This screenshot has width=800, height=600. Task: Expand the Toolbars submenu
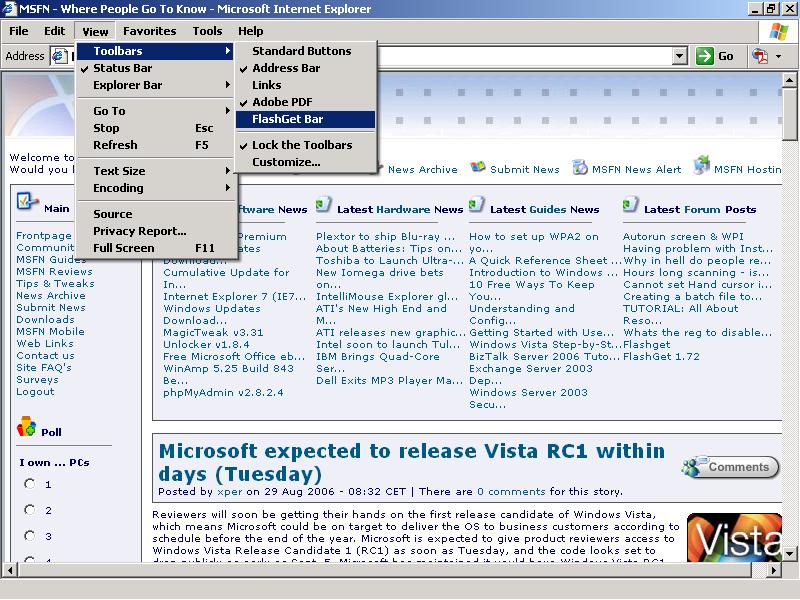155,51
